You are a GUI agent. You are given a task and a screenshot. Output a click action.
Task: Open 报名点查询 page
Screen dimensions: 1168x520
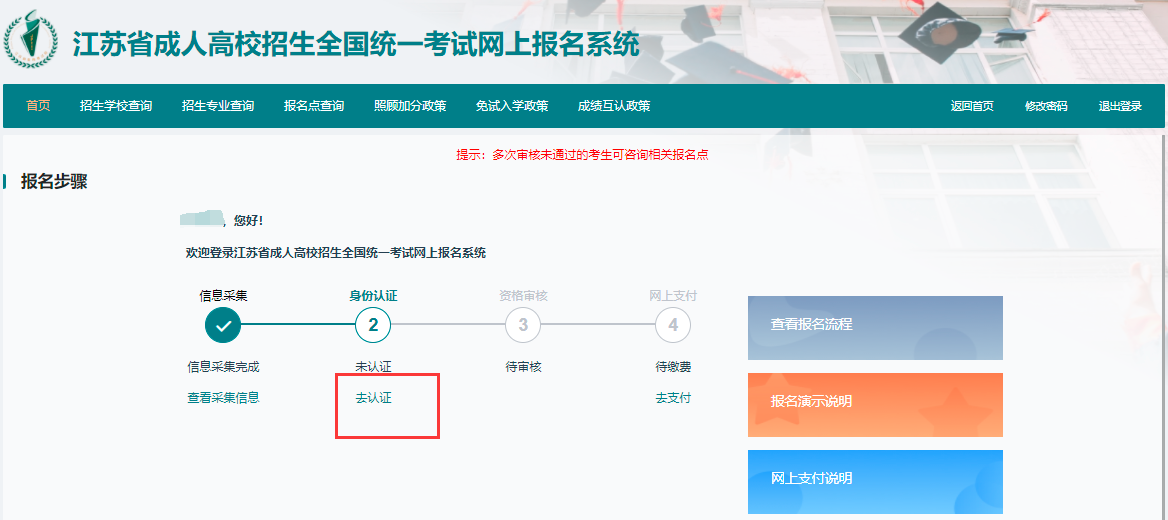point(314,106)
